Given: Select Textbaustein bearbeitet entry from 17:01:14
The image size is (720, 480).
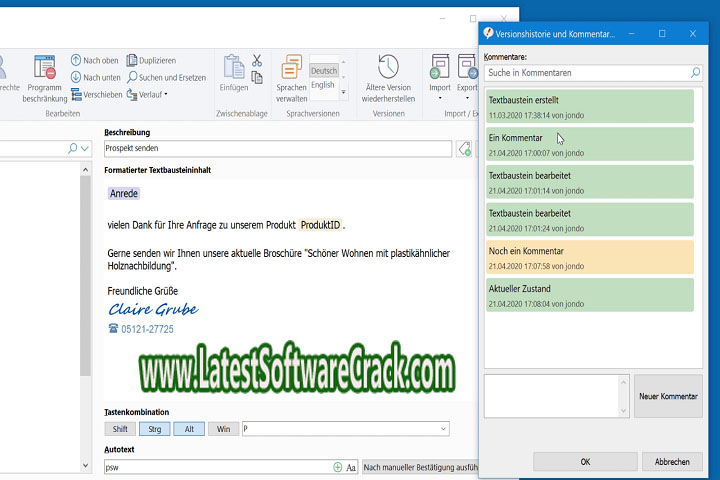Looking at the screenshot, I should [590, 182].
